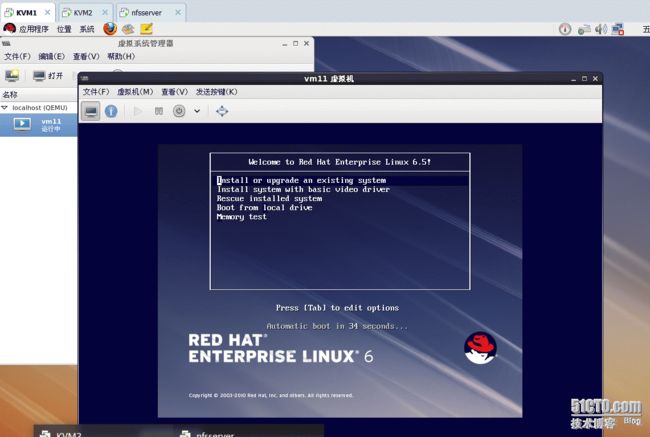This screenshot has height=437, width=650.
Task: Close the nfsserver tab
Action: pos(178,12)
